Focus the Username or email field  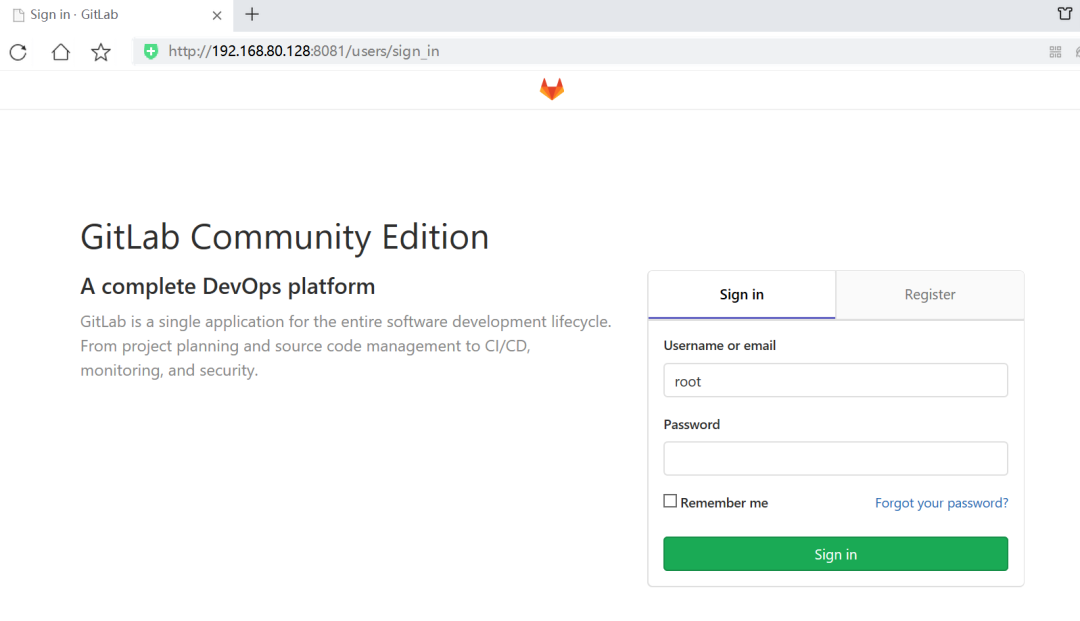tap(835, 380)
